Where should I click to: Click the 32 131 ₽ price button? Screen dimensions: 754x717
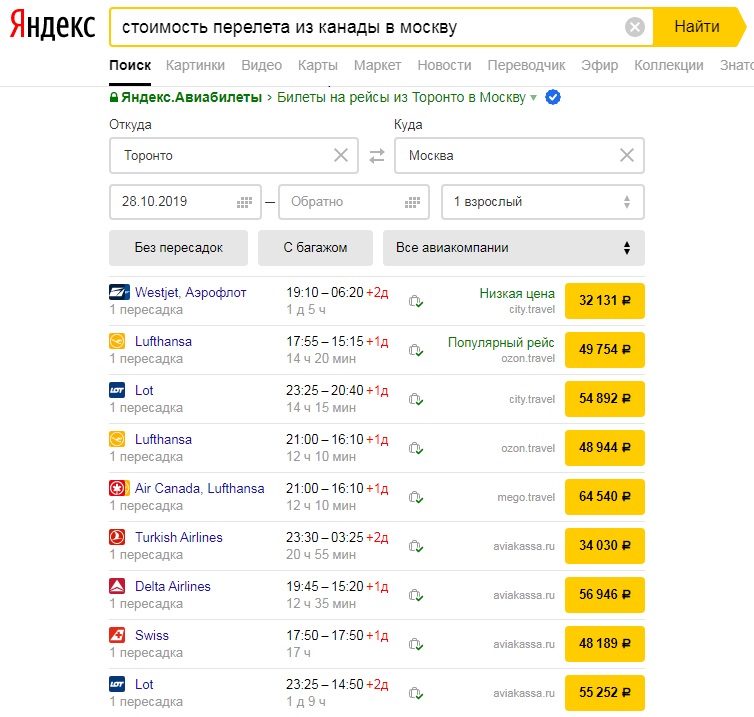coord(604,300)
